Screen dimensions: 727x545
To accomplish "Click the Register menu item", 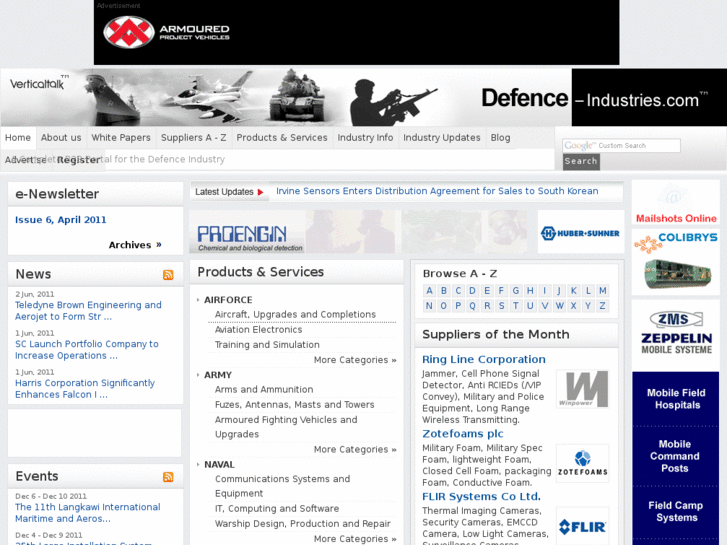I will coord(79,160).
